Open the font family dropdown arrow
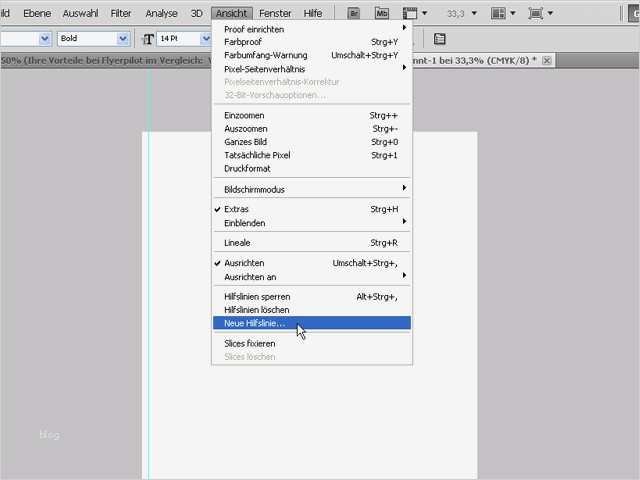Image resolution: width=640 pixels, height=480 pixels. pos(44,39)
